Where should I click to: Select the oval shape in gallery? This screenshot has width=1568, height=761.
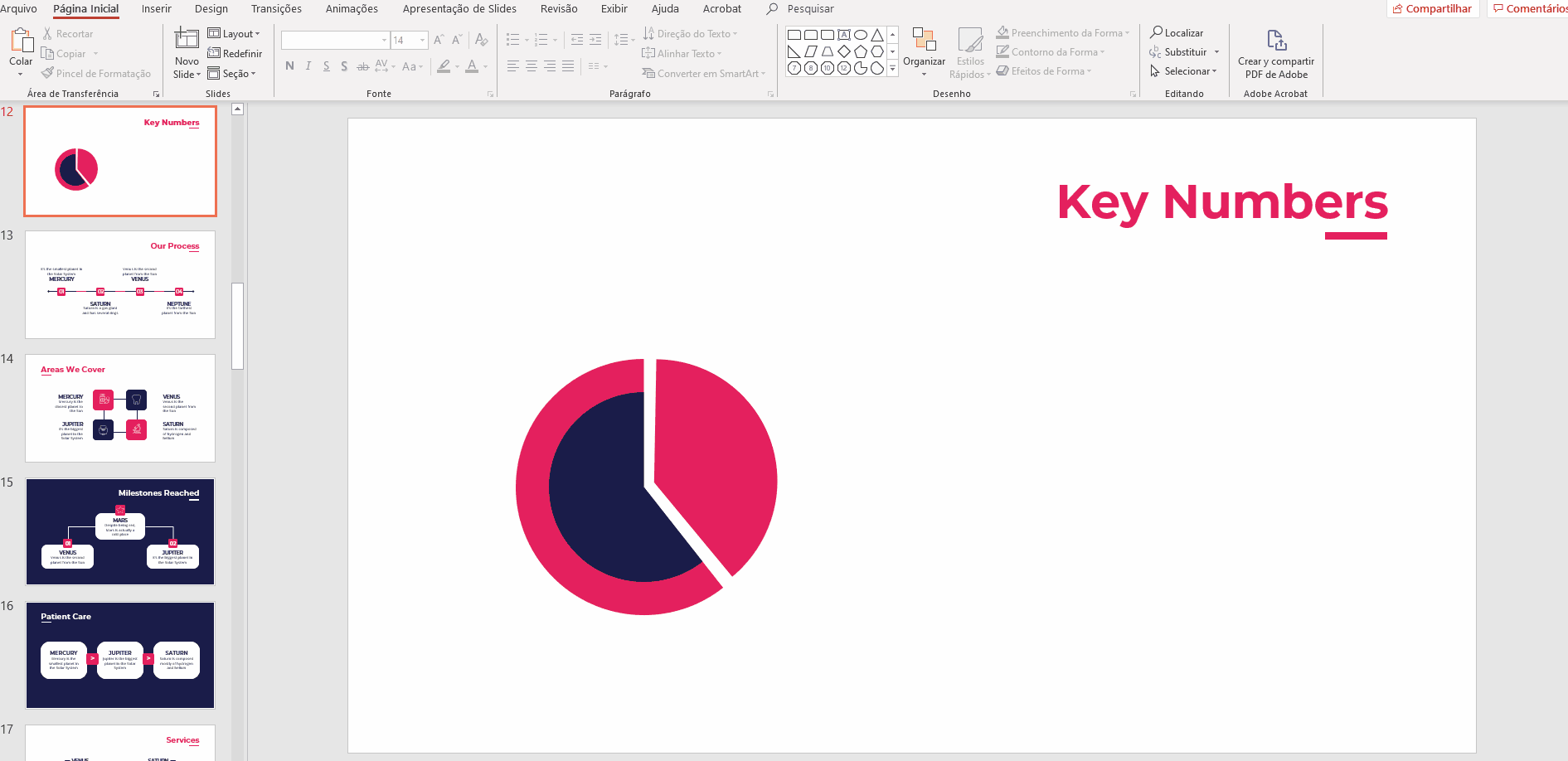pyautogui.click(x=861, y=35)
